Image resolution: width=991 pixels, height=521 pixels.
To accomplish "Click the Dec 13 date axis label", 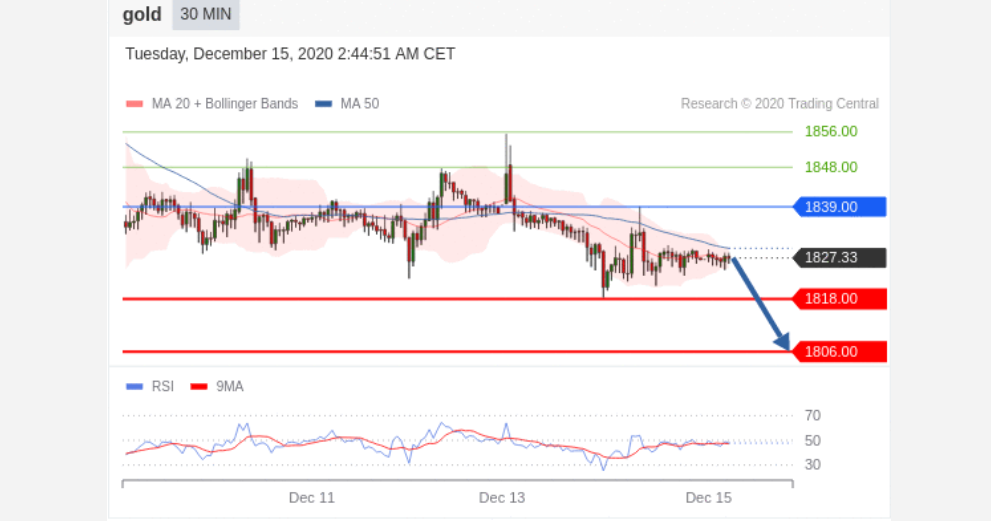I will (x=502, y=498).
